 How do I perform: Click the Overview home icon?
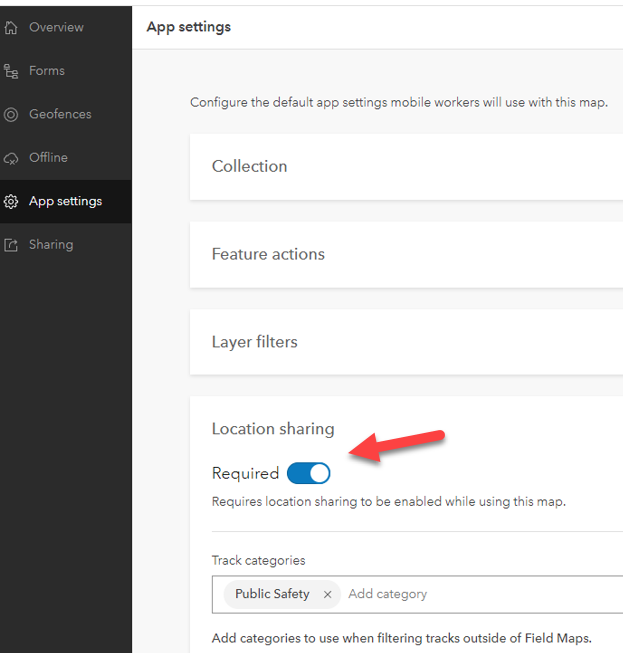click(x=11, y=27)
